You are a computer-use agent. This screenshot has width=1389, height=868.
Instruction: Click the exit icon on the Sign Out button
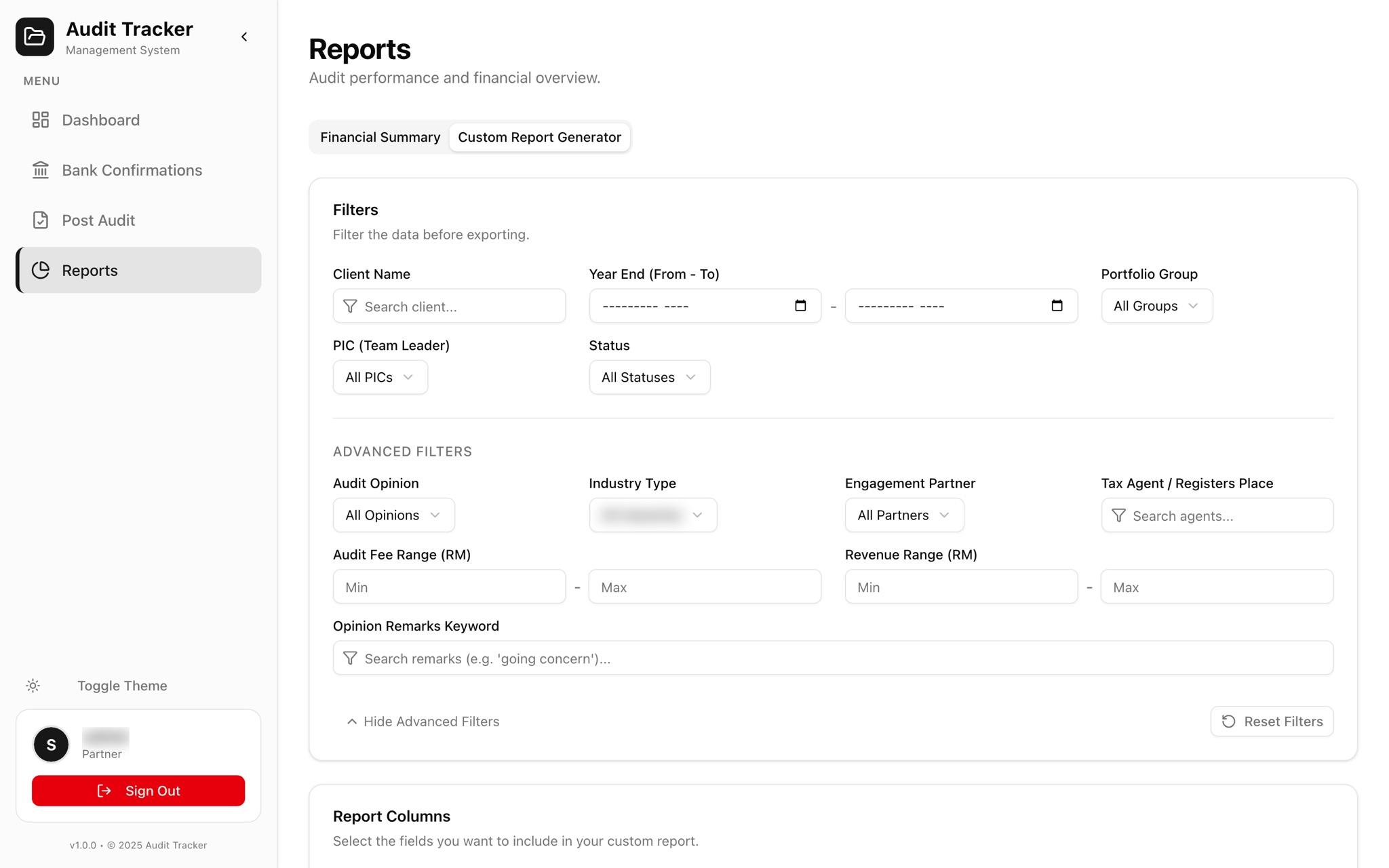click(x=104, y=791)
